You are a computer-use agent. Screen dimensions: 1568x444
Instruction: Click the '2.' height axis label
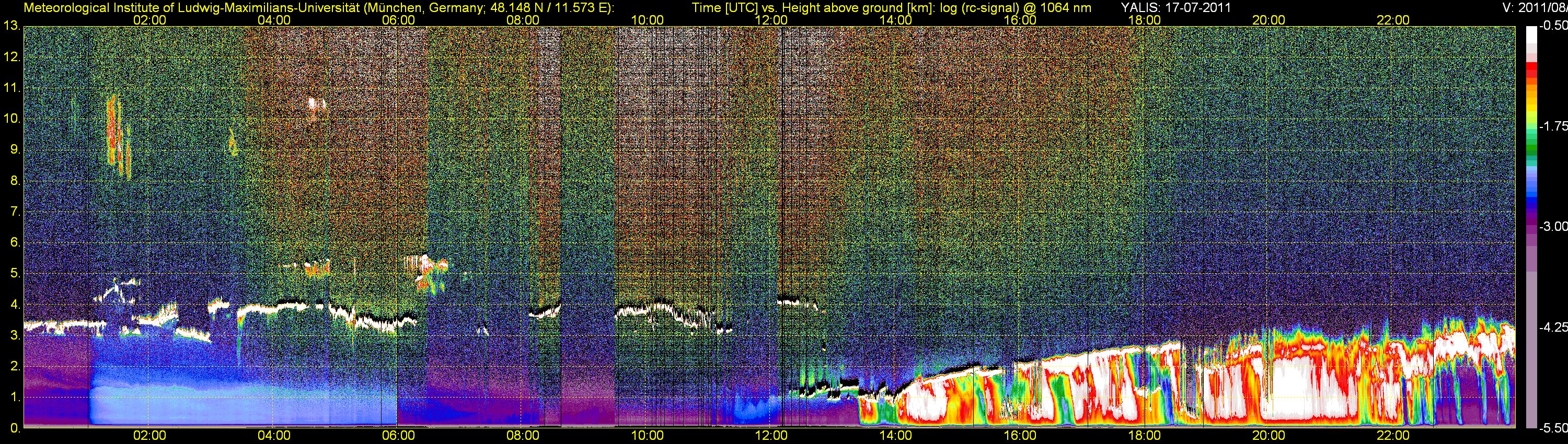pos(15,366)
